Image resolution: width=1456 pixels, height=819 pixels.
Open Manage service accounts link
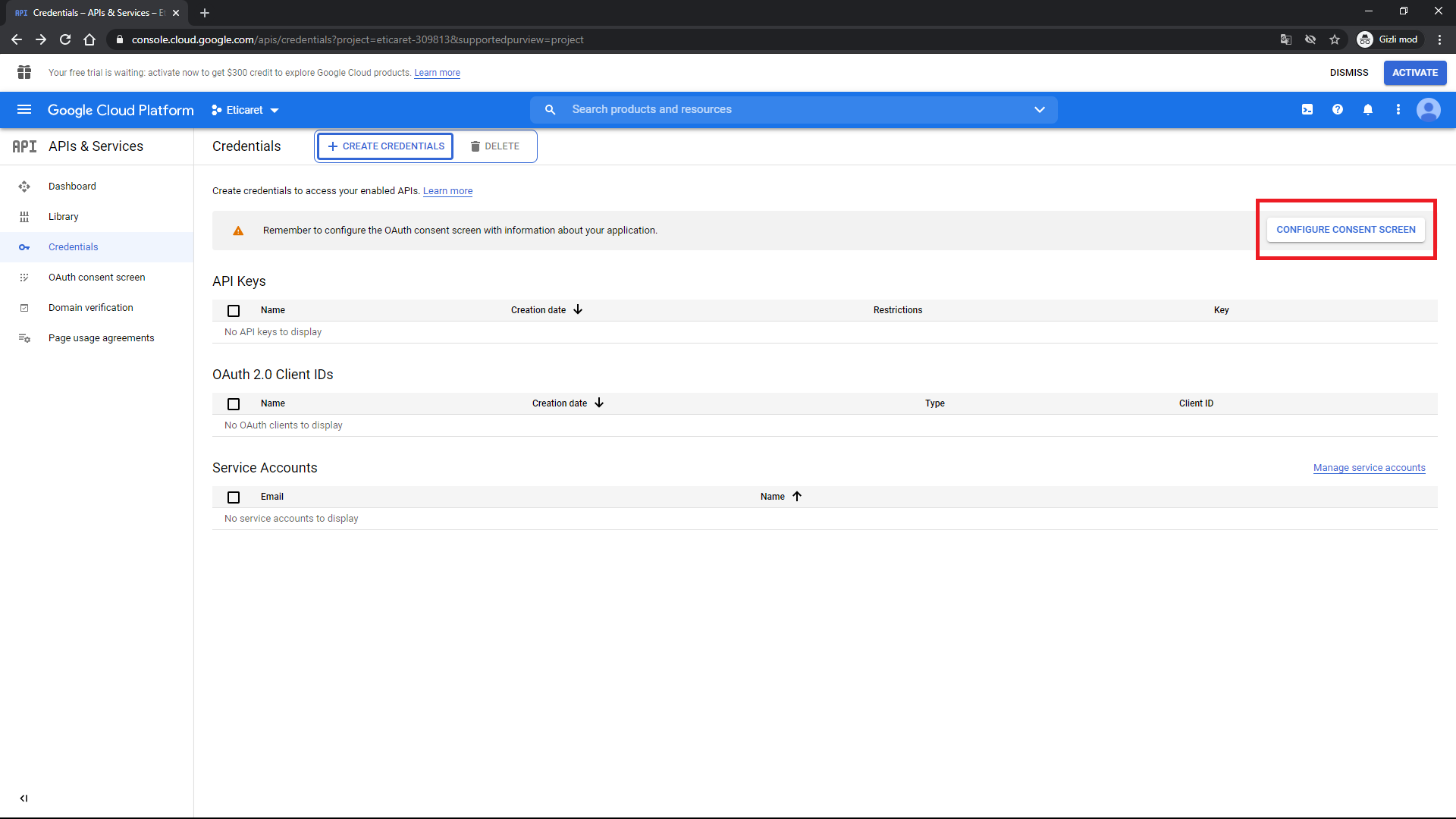click(x=1370, y=468)
